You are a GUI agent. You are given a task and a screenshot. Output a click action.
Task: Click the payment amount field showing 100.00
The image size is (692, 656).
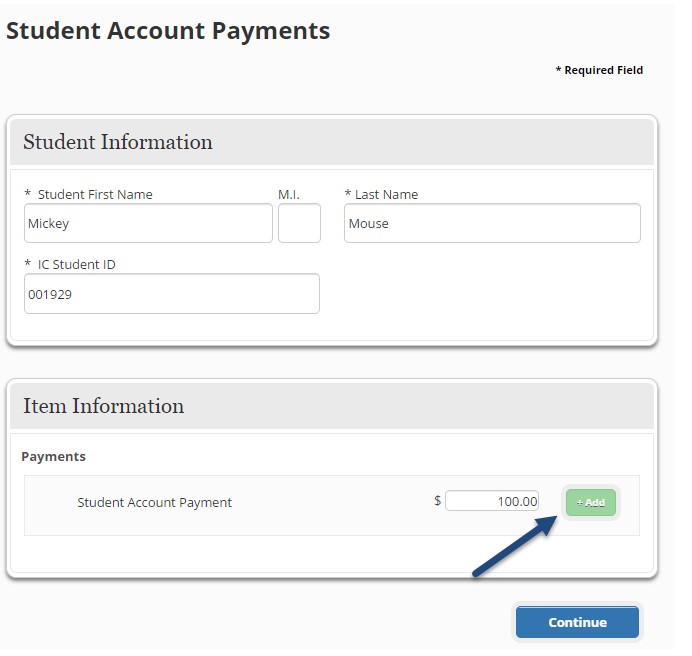(492, 501)
